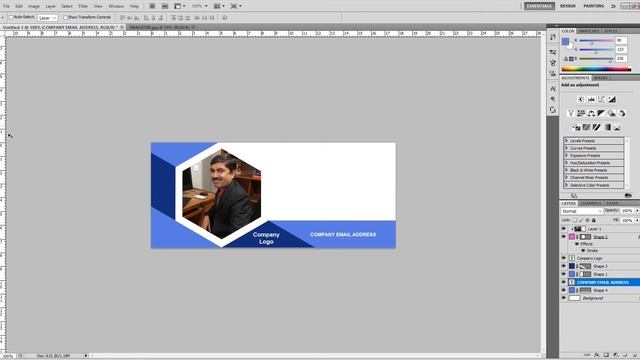Screen dimensions: 640x360
Task: Open the Image menu
Action: pos(34,6)
